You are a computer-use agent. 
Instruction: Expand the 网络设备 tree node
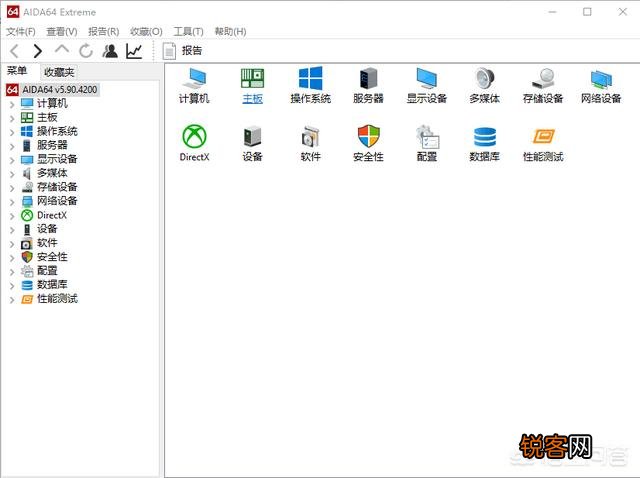(12, 201)
